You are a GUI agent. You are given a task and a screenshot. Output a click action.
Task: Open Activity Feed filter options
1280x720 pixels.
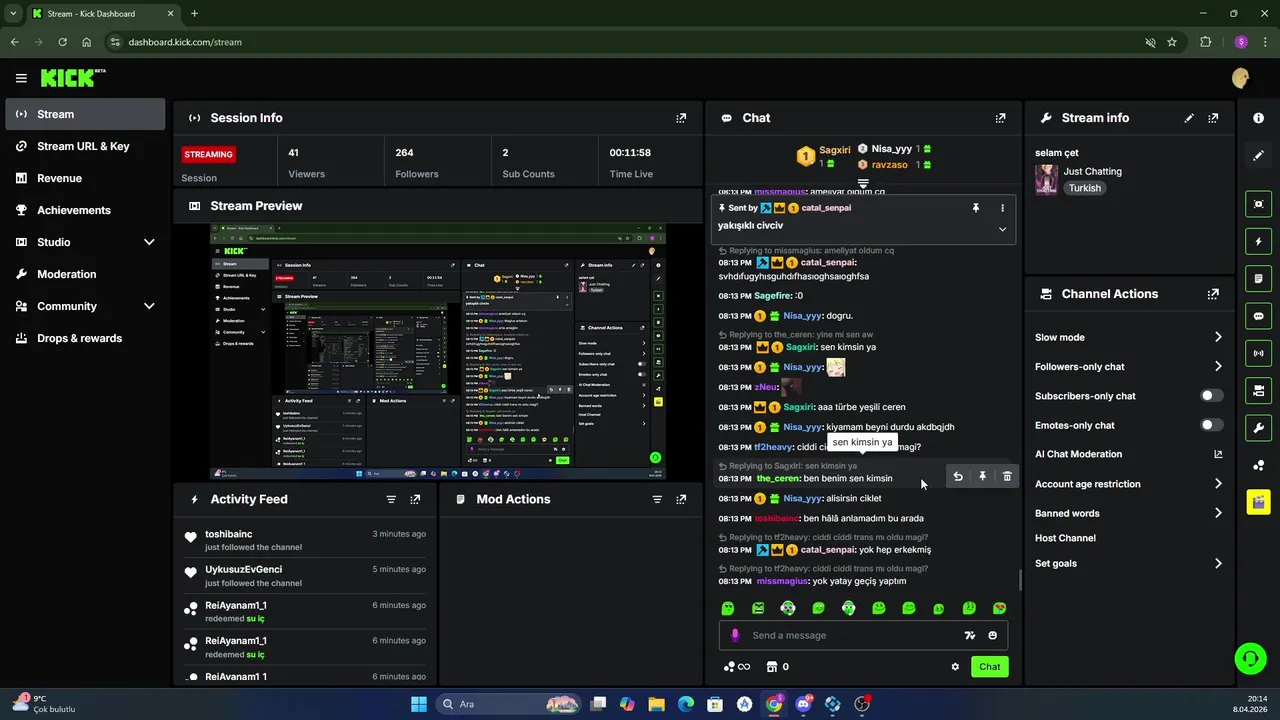click(x=391, y=499)
